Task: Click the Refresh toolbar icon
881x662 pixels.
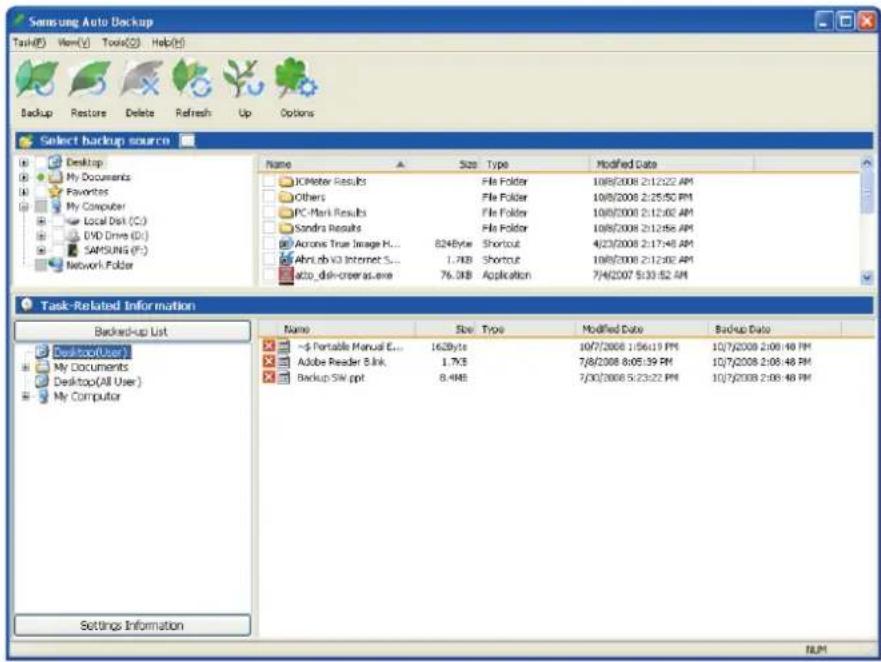Action: click(192, 79)
